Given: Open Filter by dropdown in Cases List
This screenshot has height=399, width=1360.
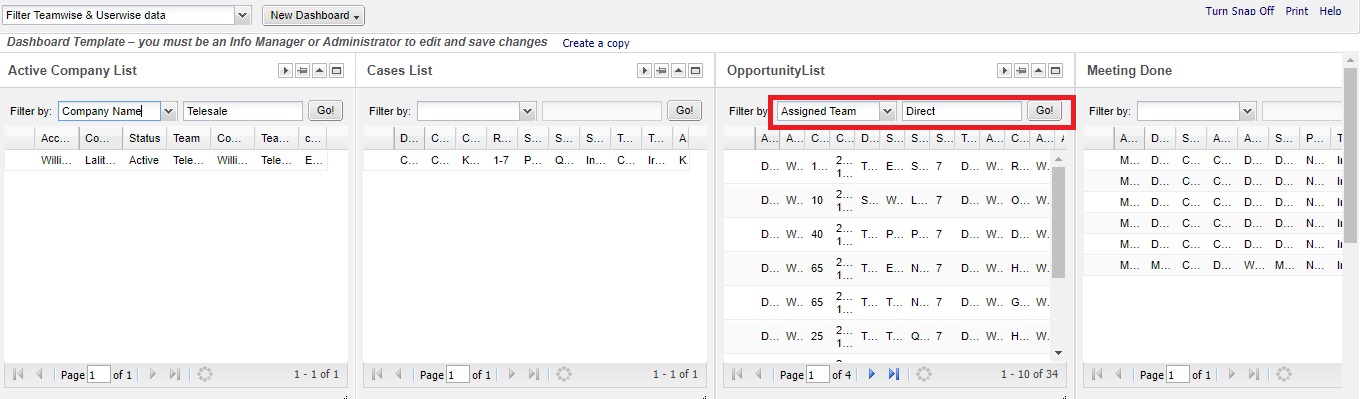Looking at the screenshot, I should (x=528, y=111).
